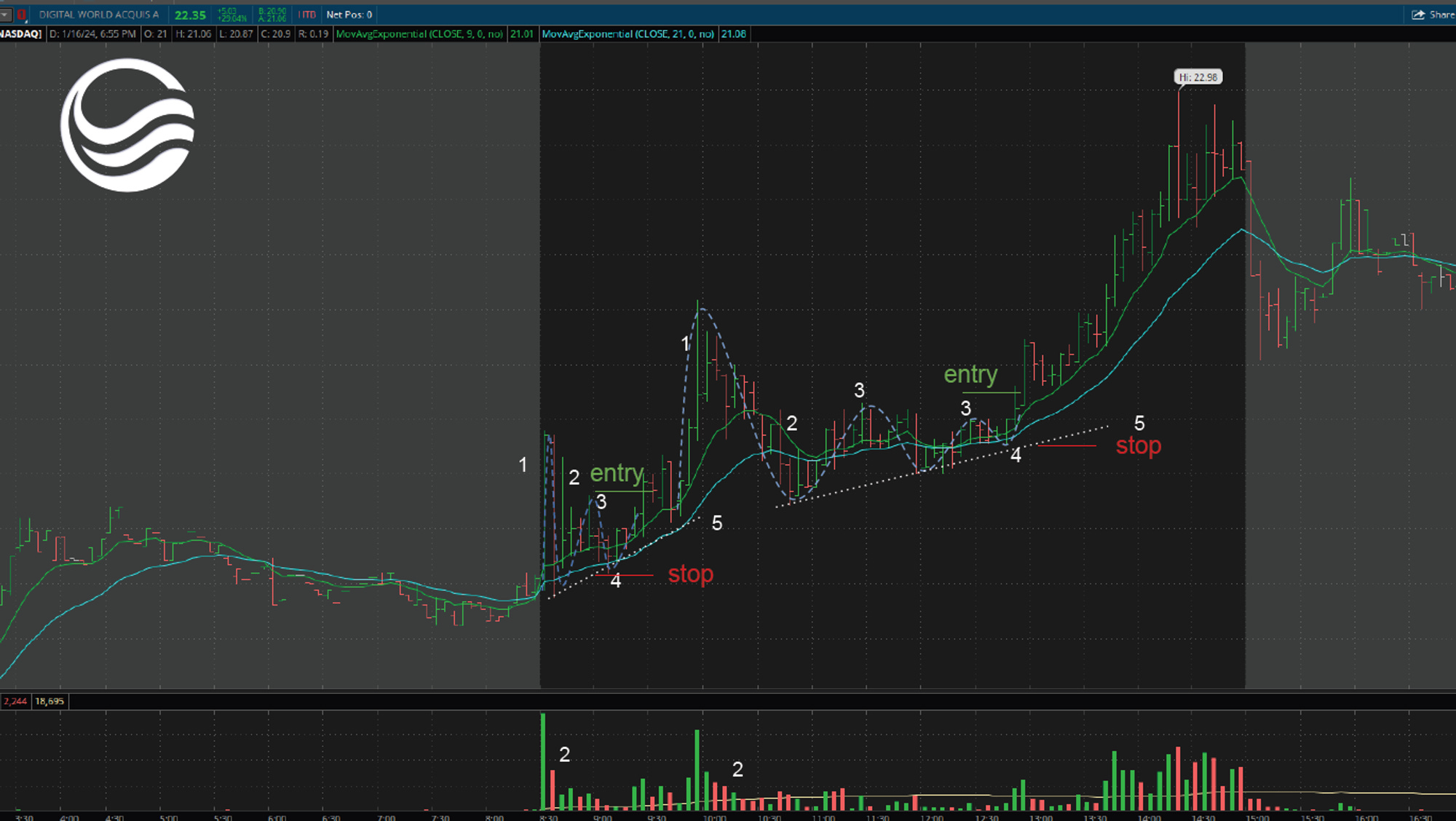Click the Share export icon in the top-right toolbar

(x=1417, y=14)
